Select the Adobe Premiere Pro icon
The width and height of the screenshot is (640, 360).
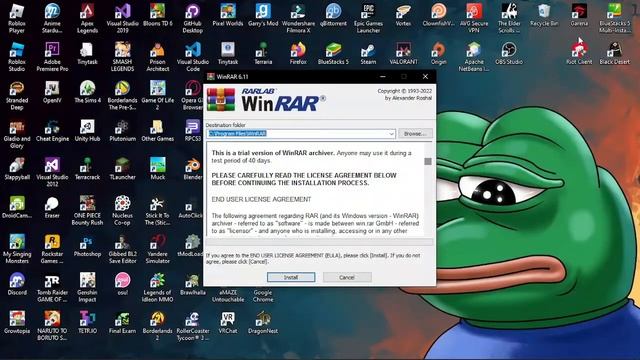[x=52, y=57]
